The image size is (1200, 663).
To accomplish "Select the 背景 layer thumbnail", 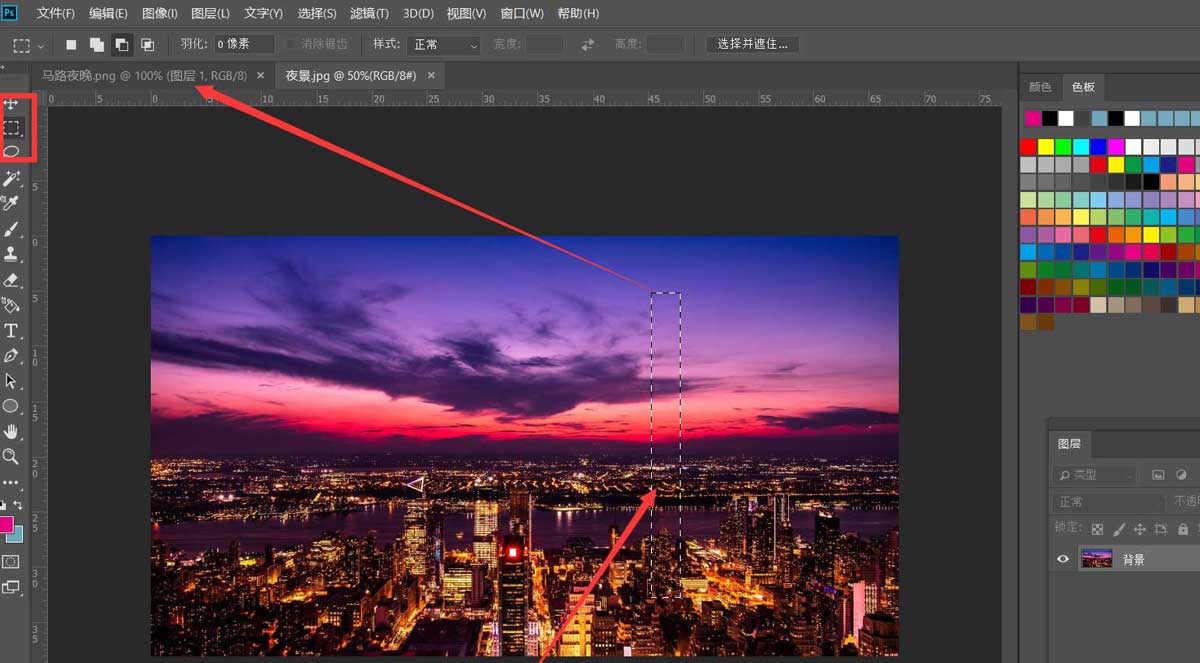I will [1096, 559].
